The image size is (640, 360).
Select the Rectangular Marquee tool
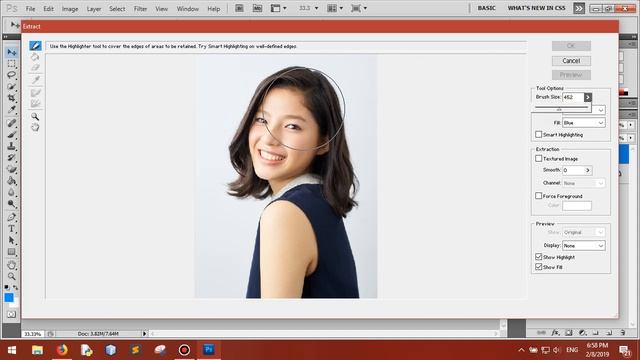pyautogui.click(x=11, y=64)
